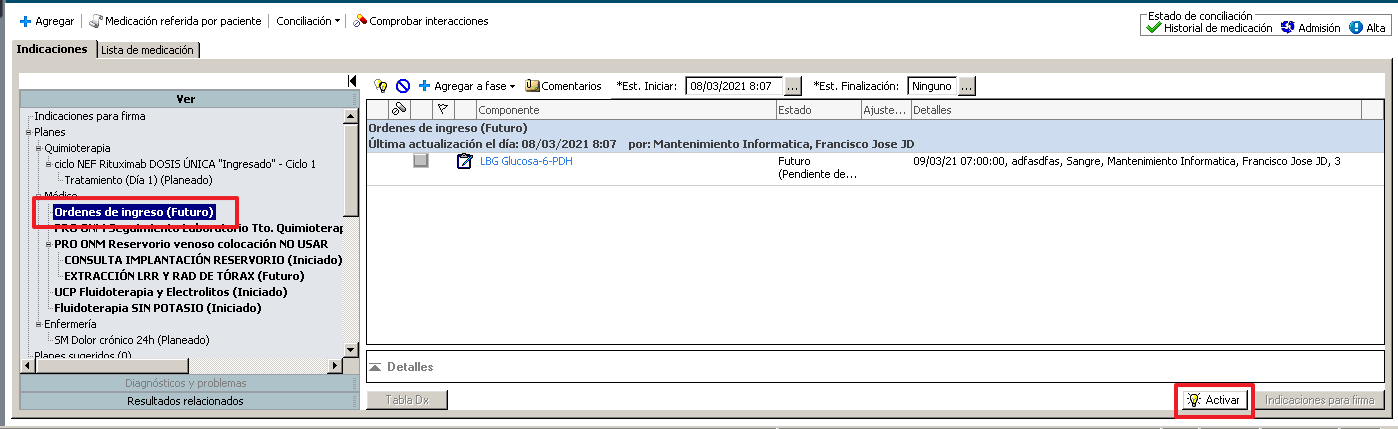
Task: Click the Comprobar interacciones pill icon
Action: 360,21
